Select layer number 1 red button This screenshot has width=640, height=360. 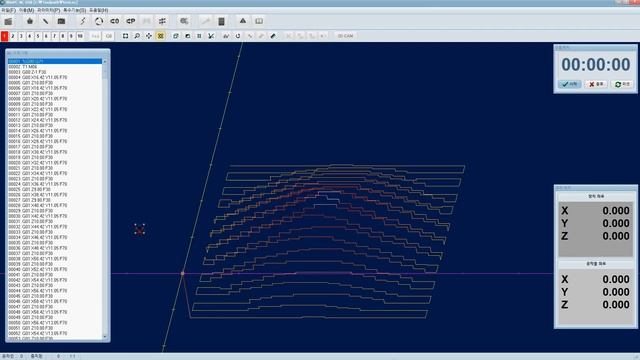[4, 36]
